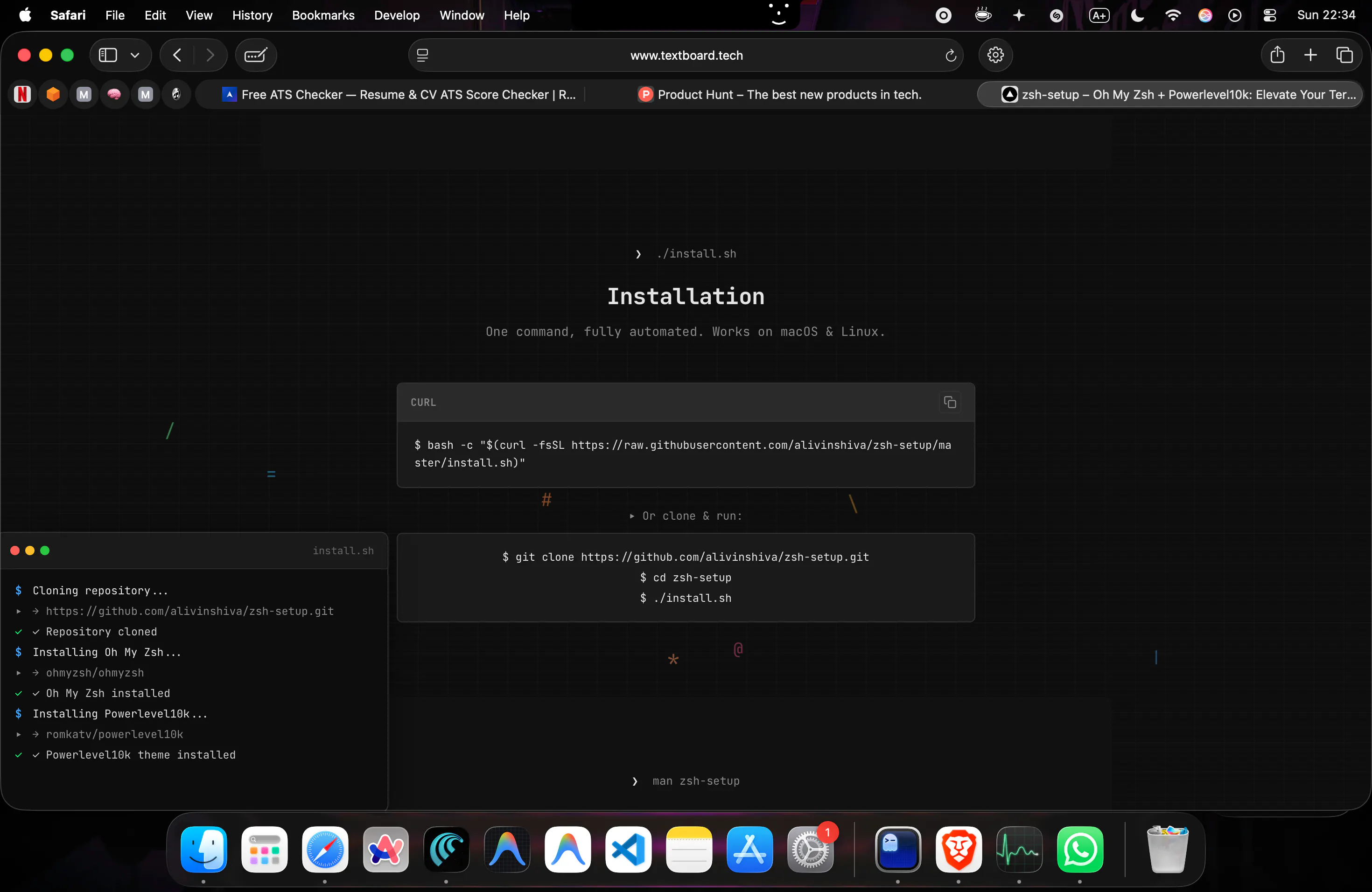Viewport: 1372px width, 892px height.
Task: Open System Settings from the Dock
Action: coord(811,850)
